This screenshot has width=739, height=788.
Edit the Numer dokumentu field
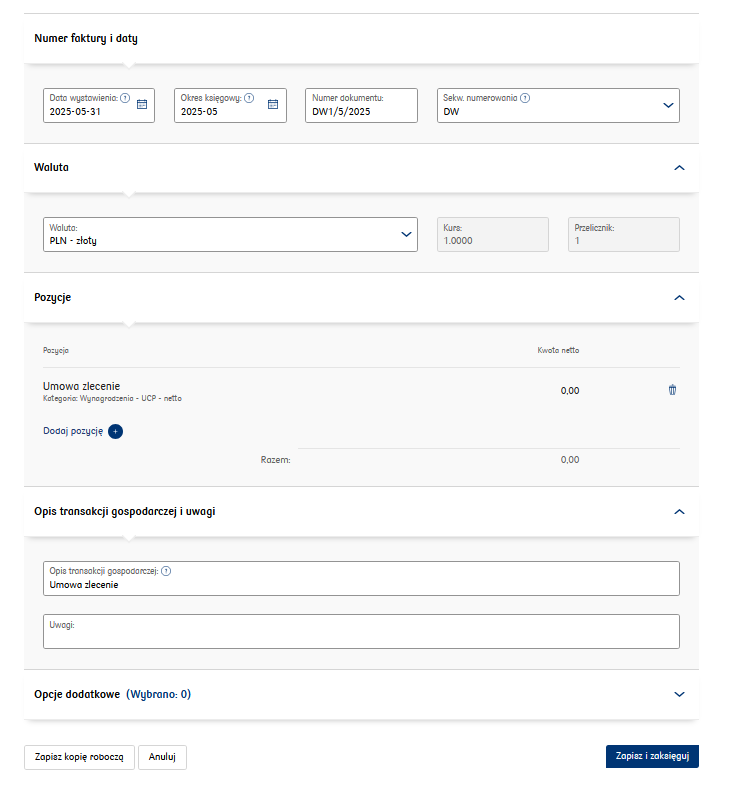(361, 106)
